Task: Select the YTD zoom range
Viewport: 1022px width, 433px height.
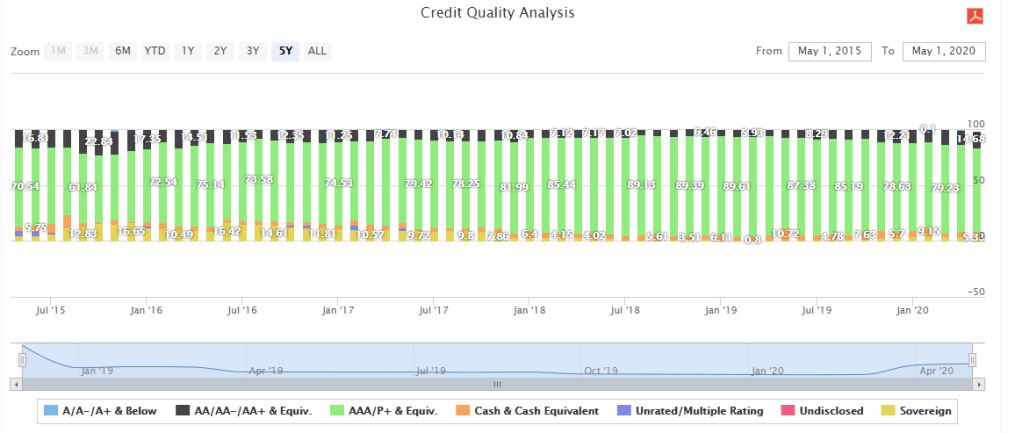Action: click(x=155, y=51)
